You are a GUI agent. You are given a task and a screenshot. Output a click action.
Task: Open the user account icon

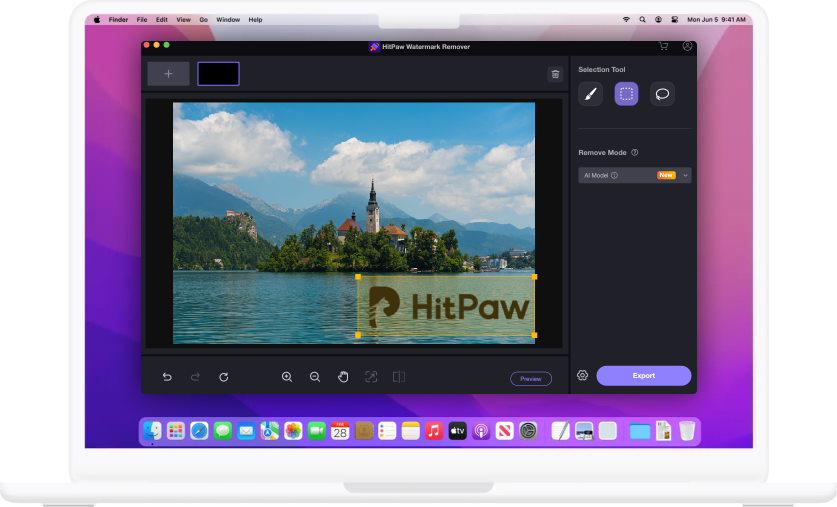pyautogui.click(x=687, y=46)
